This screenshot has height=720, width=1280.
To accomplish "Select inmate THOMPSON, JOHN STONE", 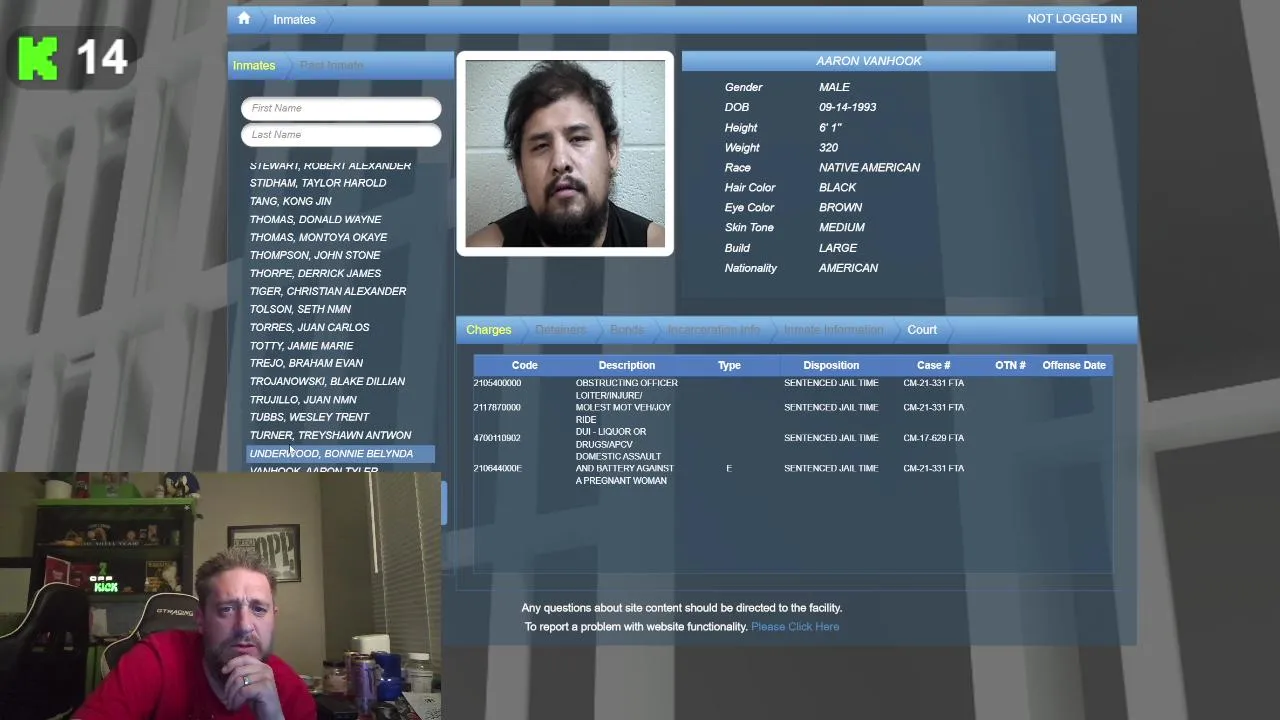I will coord(315,255).
